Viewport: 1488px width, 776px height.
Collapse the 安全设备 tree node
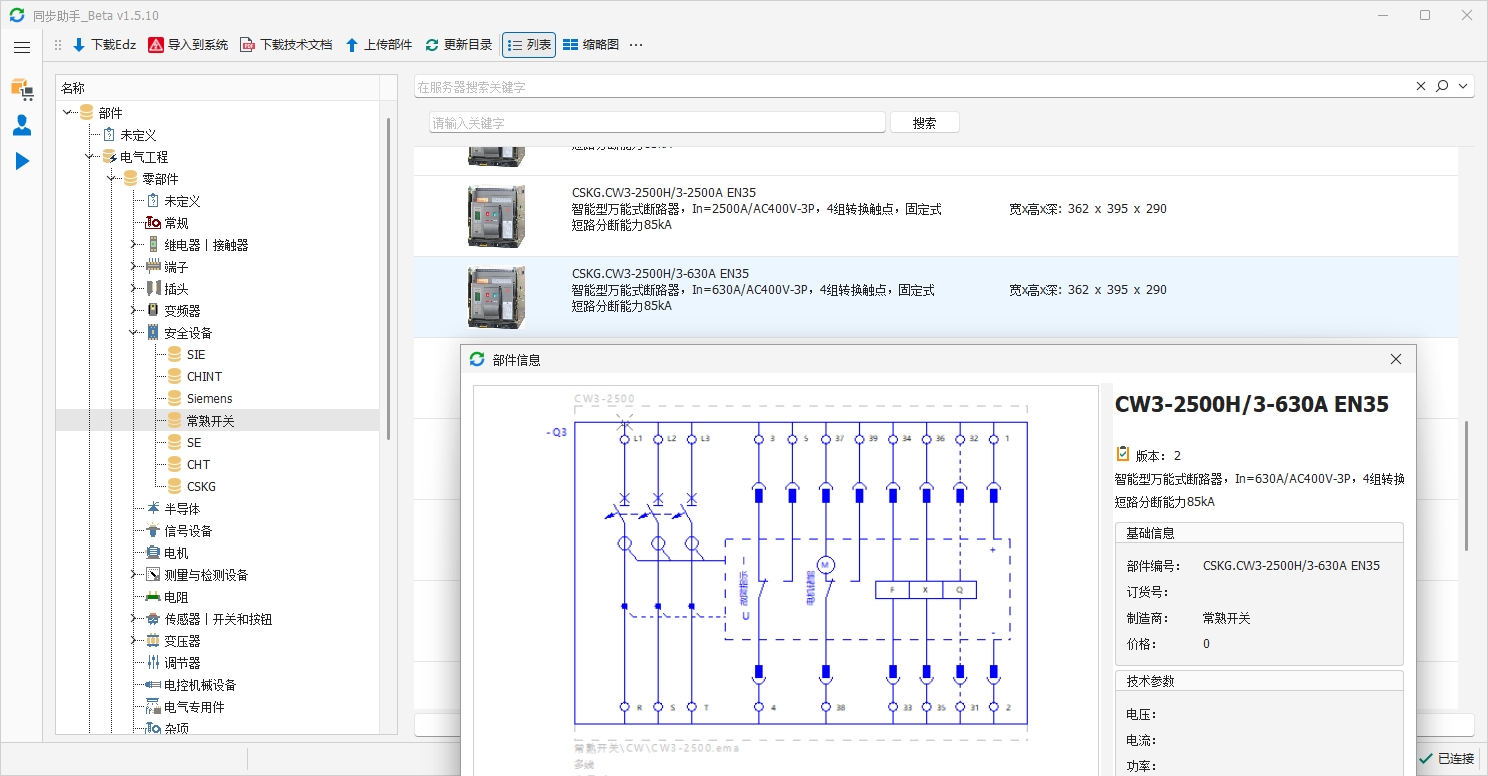pyautogui.click(x=134, y=333)
